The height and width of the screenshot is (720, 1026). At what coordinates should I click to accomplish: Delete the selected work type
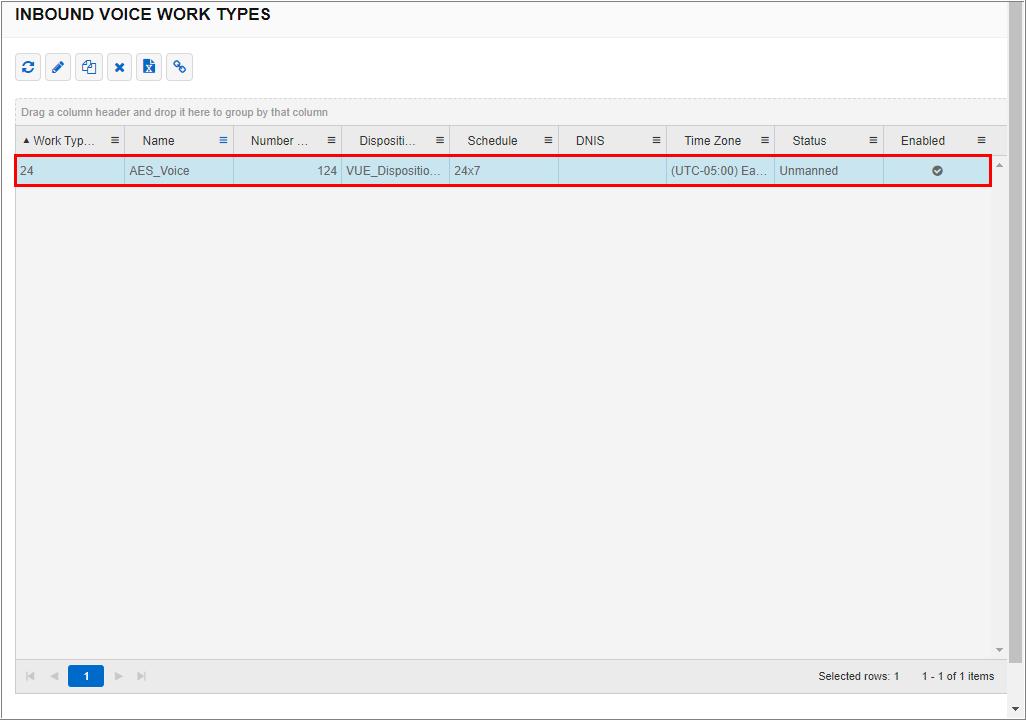click(x=119, y=67)
